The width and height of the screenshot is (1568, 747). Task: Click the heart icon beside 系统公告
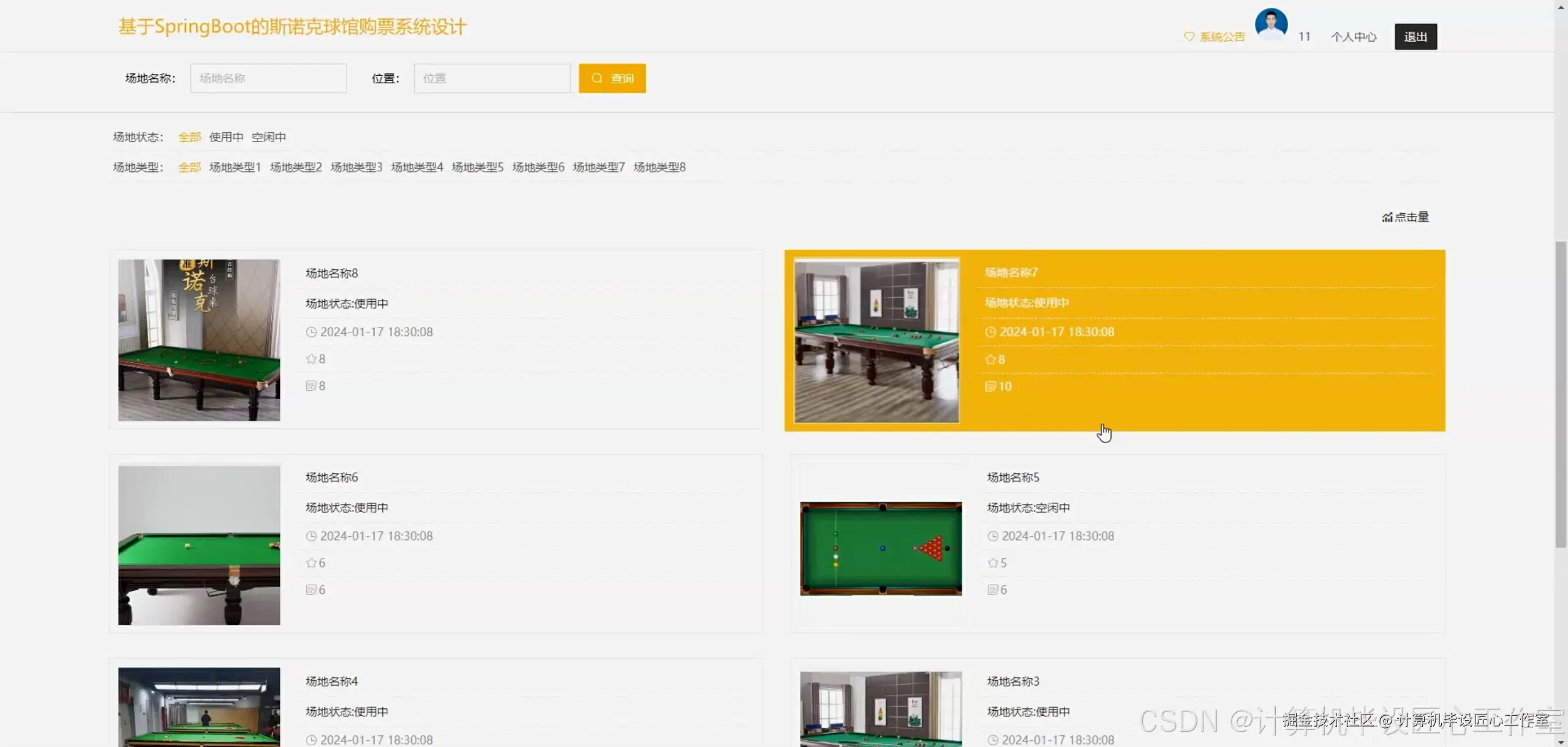(x=1189, y=37)
